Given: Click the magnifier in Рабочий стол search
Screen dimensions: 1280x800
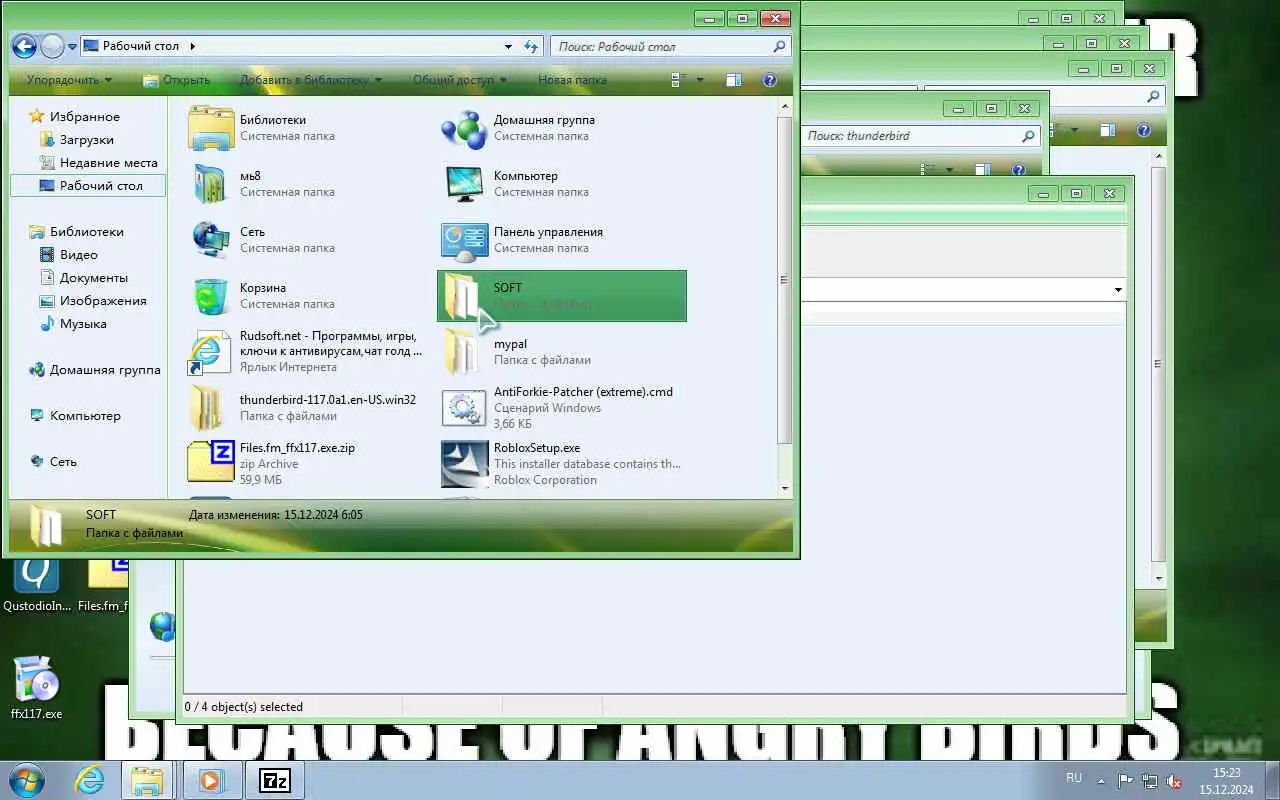Looking at the screenshot, I should click(780, 46).
